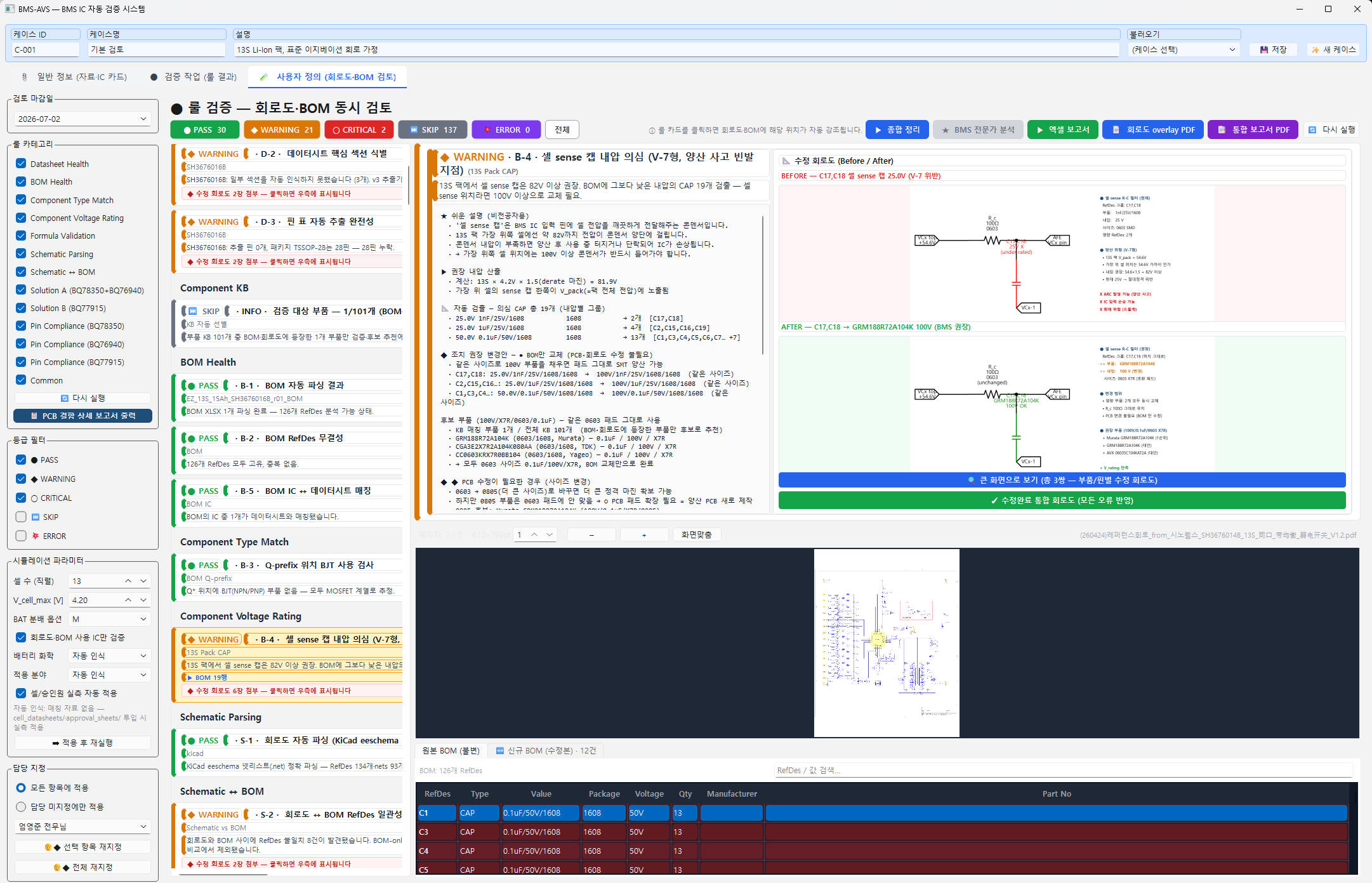Open the V_cell_max dropdown arrow
This screenshot has width=1372, height=883.
(x=143, y=600)
